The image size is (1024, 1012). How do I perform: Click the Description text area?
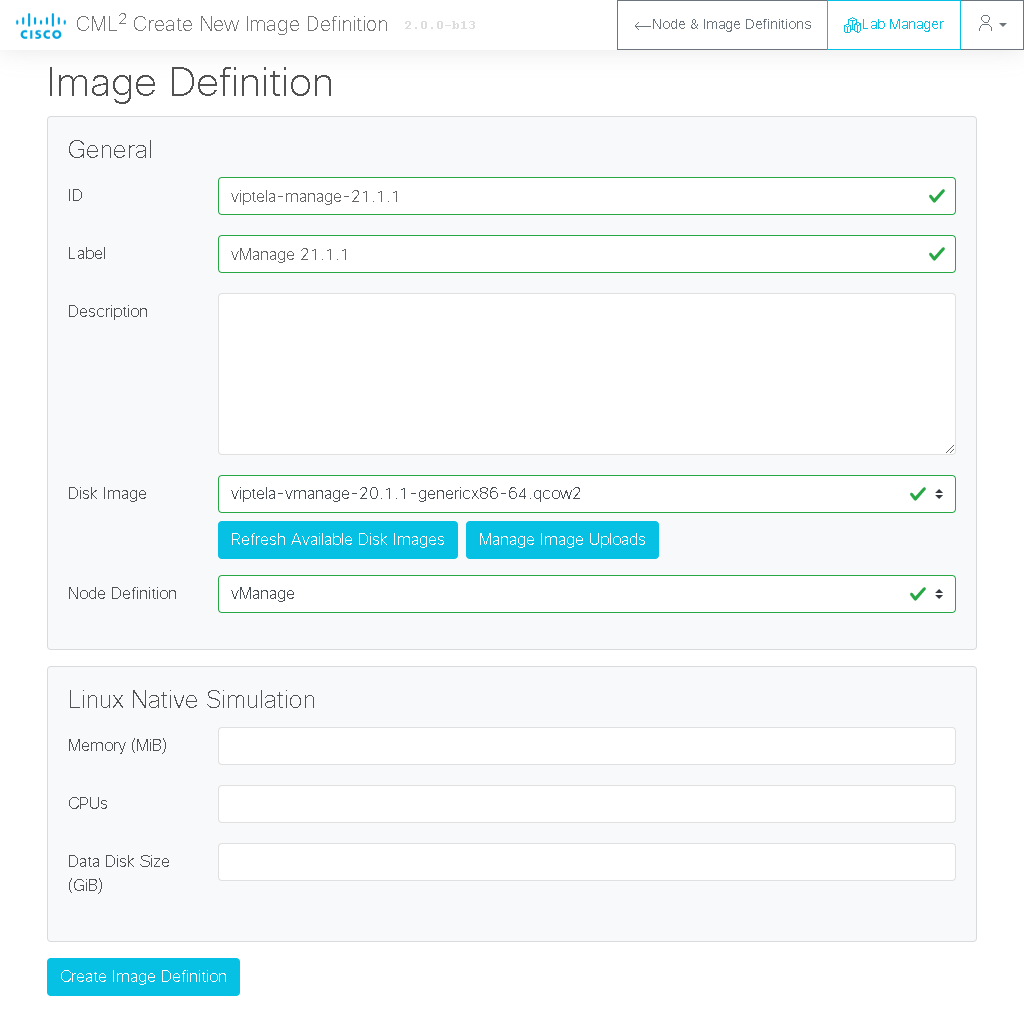(586, 374)
